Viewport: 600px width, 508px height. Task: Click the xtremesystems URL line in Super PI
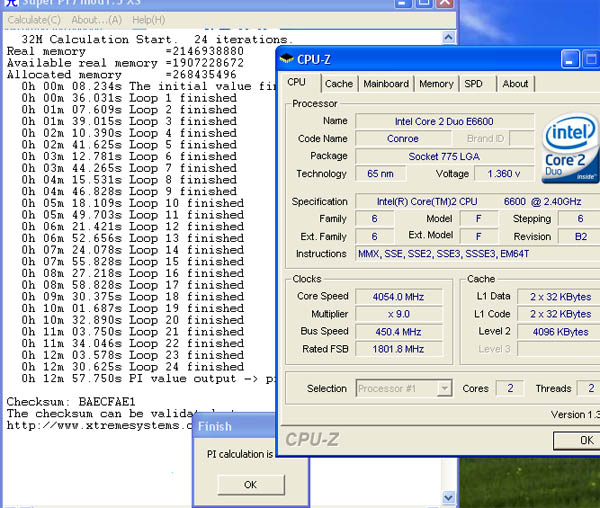[99, 425]
